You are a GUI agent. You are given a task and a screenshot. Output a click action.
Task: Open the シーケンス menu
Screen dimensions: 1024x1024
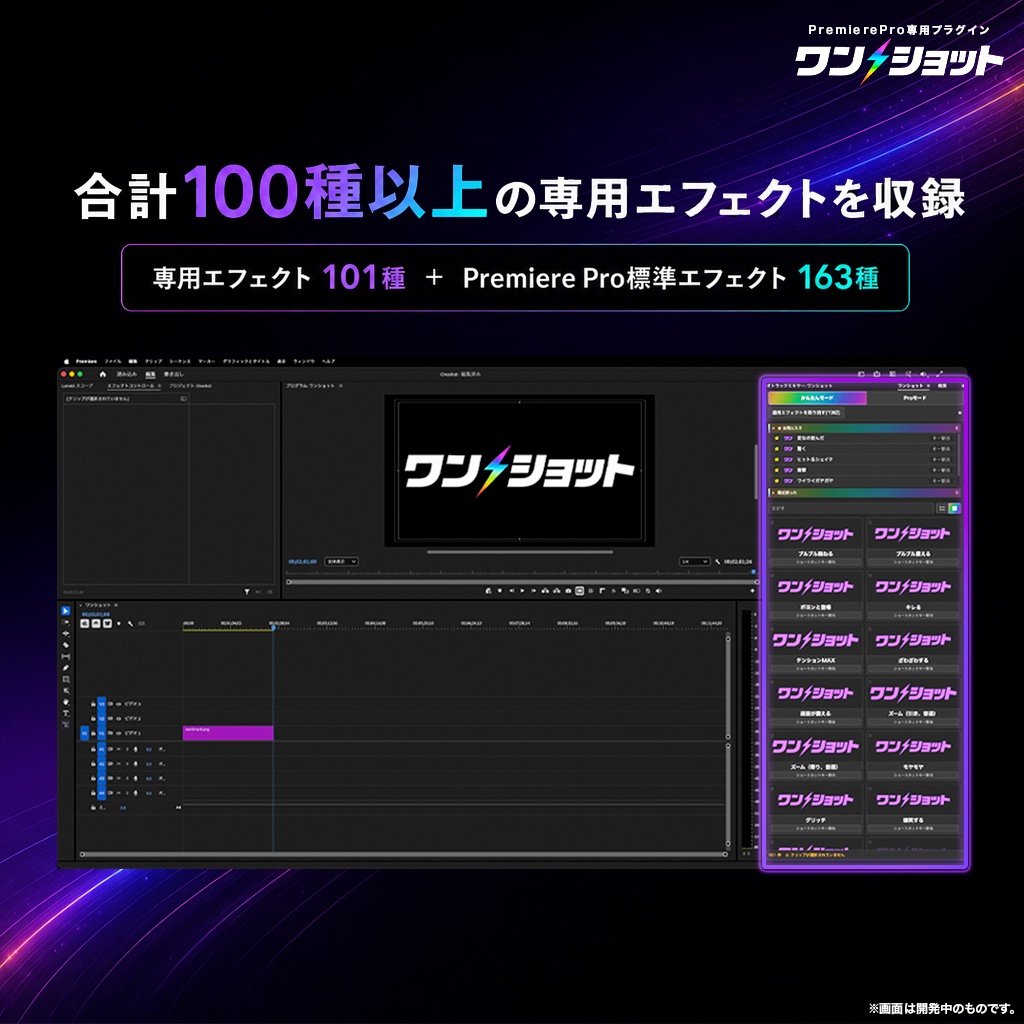(180, 361)
